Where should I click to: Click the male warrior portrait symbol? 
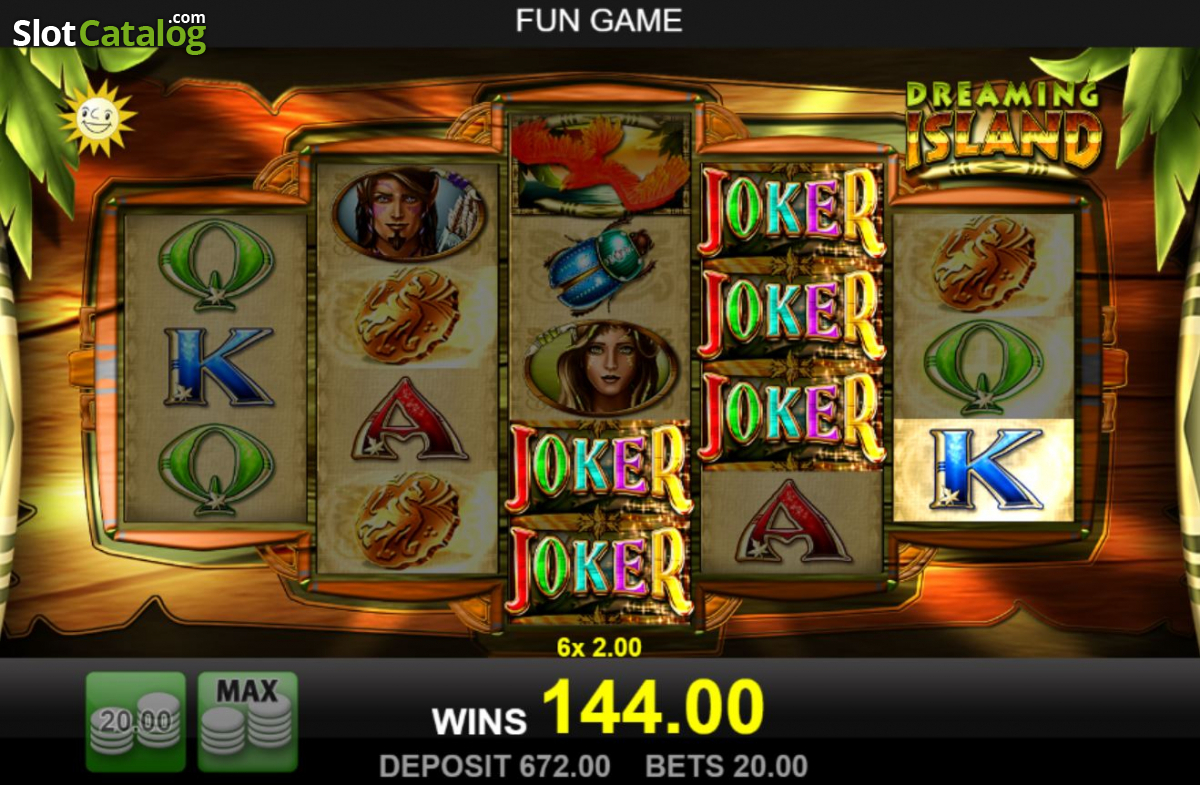click(408, 215)
